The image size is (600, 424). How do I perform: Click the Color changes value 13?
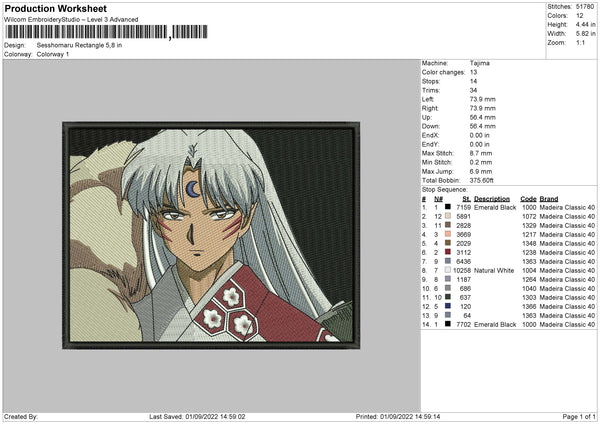pyautogui.click(x=473, y=72)
